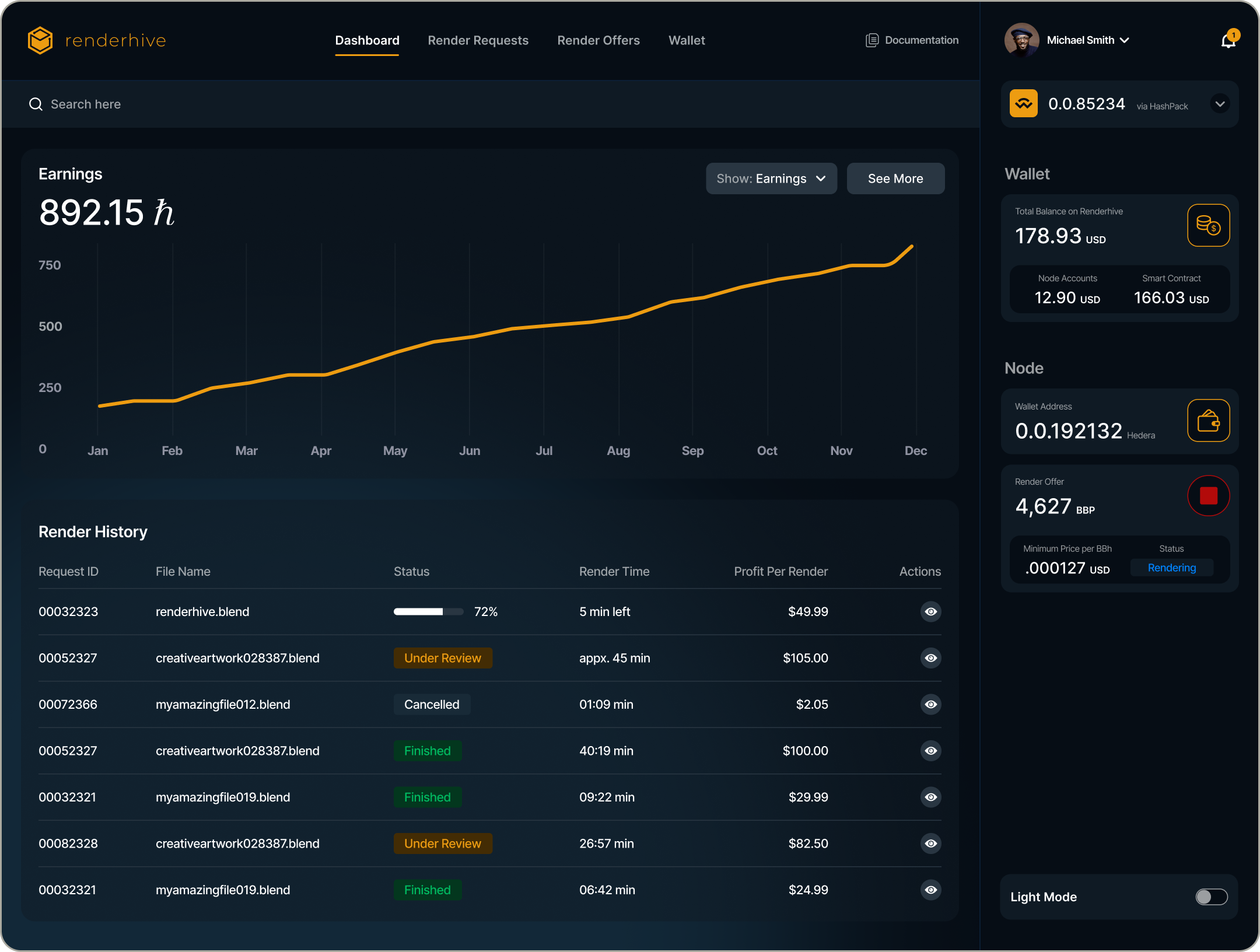The height and width of the screenshot is (952, 1260).
Task: Show details for the Cancelled render 00072366
Action: (930, 704)
